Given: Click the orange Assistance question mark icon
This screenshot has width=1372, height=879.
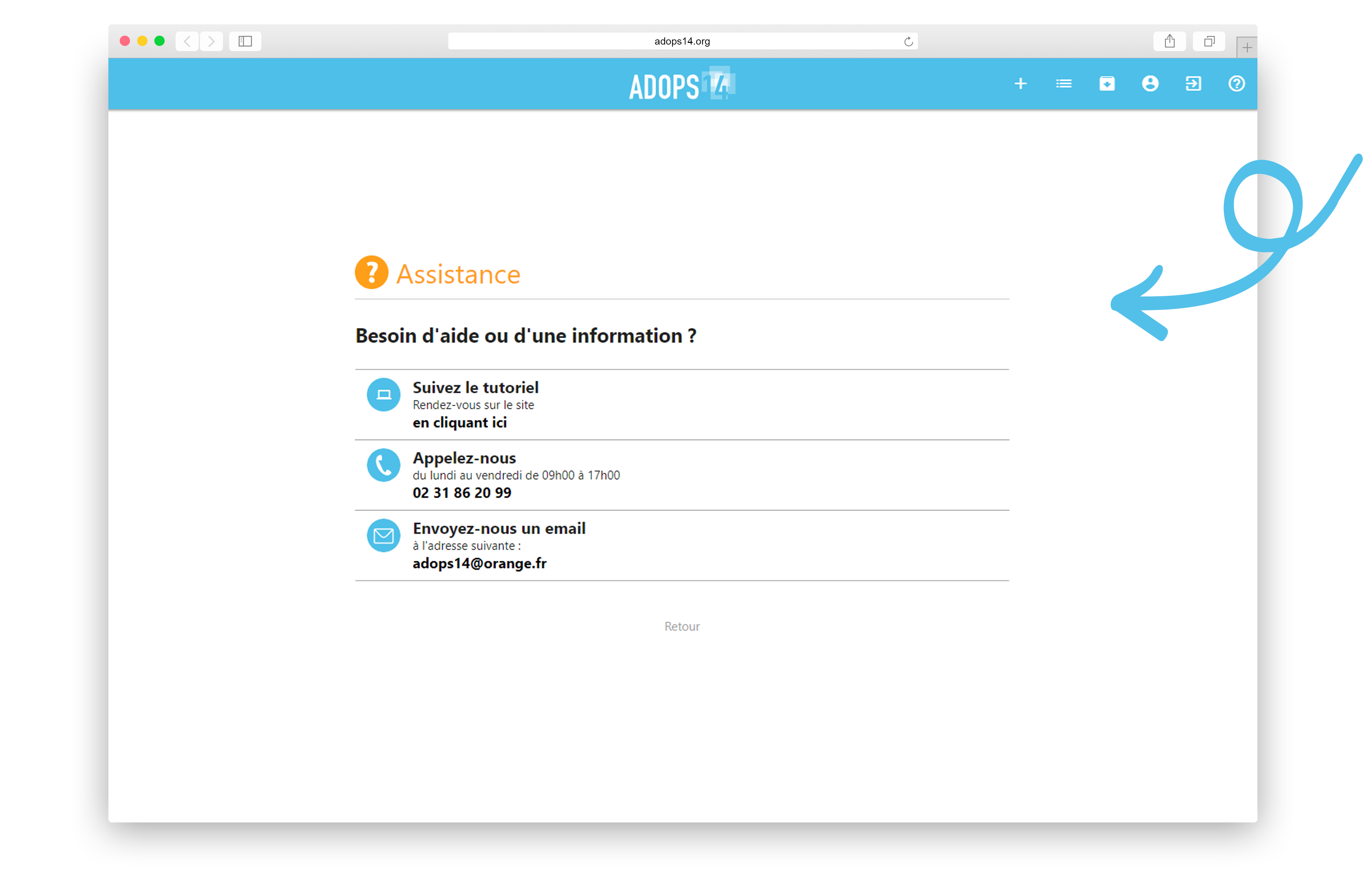Looking at the screenshot, I should (x=372, y=272).
